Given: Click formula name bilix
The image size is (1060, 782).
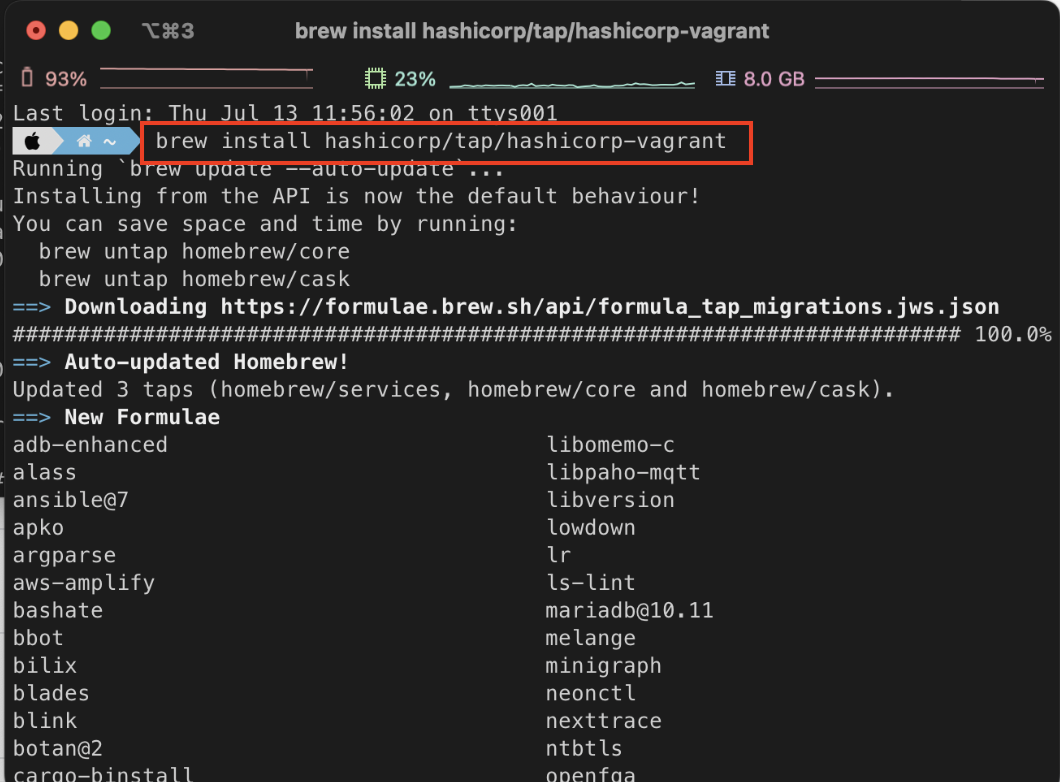Looking at the screenshot, I should pos(45,666).
